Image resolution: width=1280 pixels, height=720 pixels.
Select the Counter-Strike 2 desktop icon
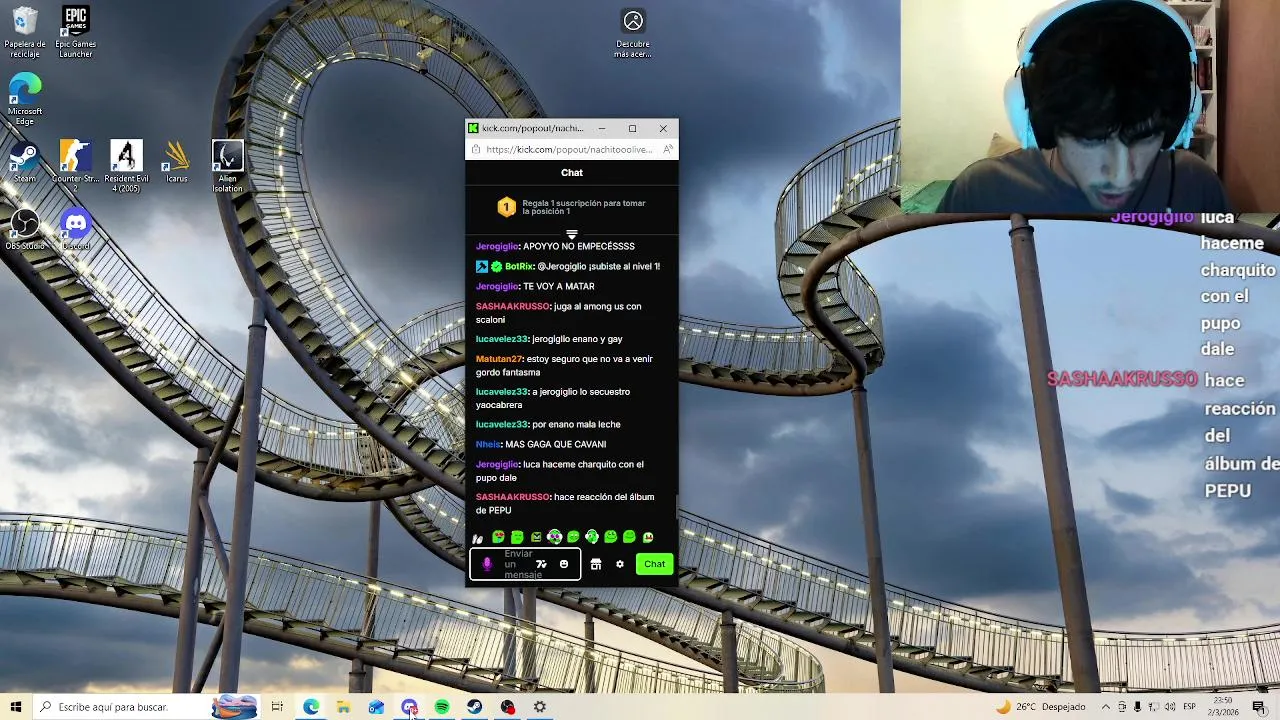(x=75, y=166)
